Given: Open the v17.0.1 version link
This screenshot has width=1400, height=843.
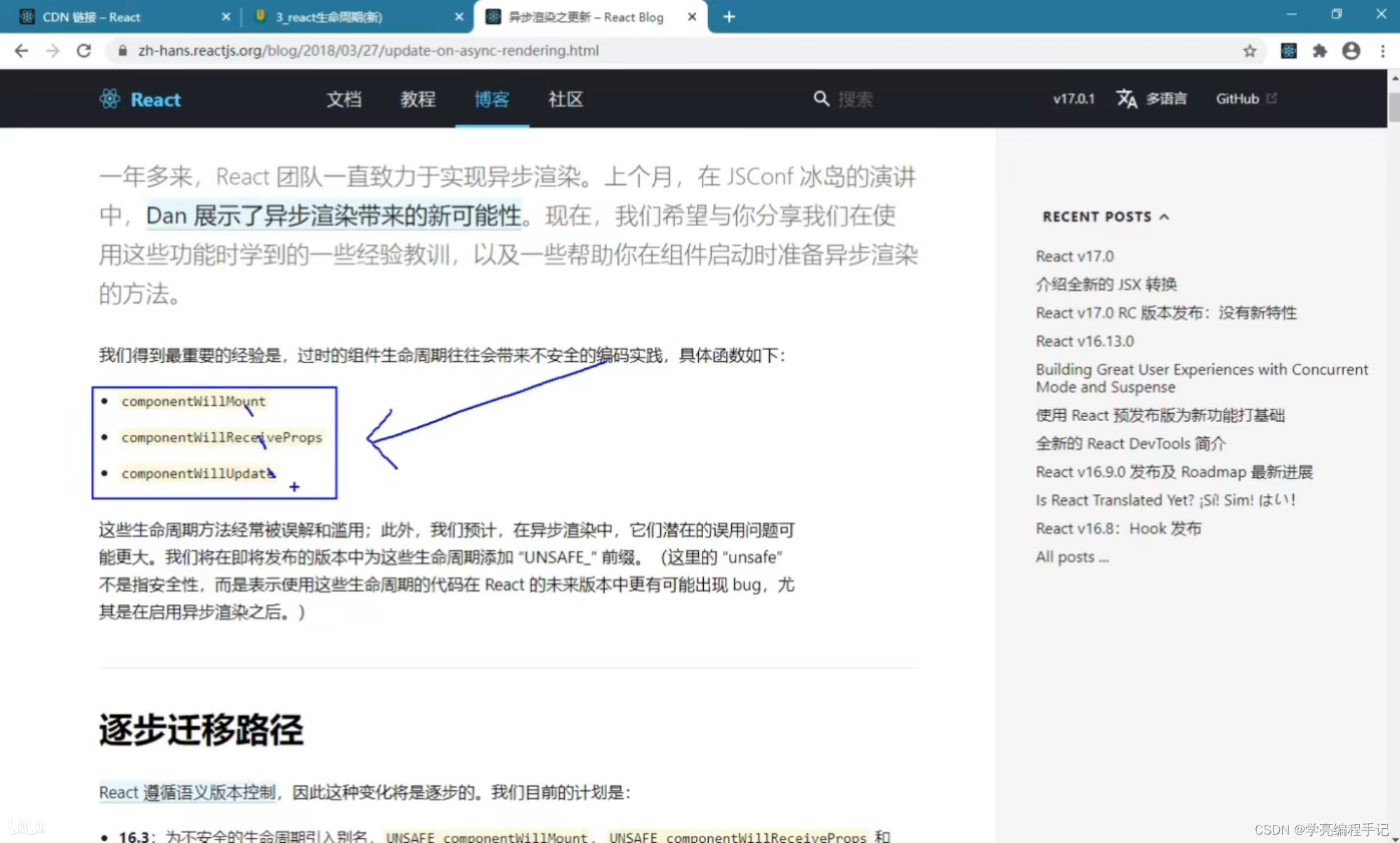Looking at the screenshot, I should [1073, 99].
